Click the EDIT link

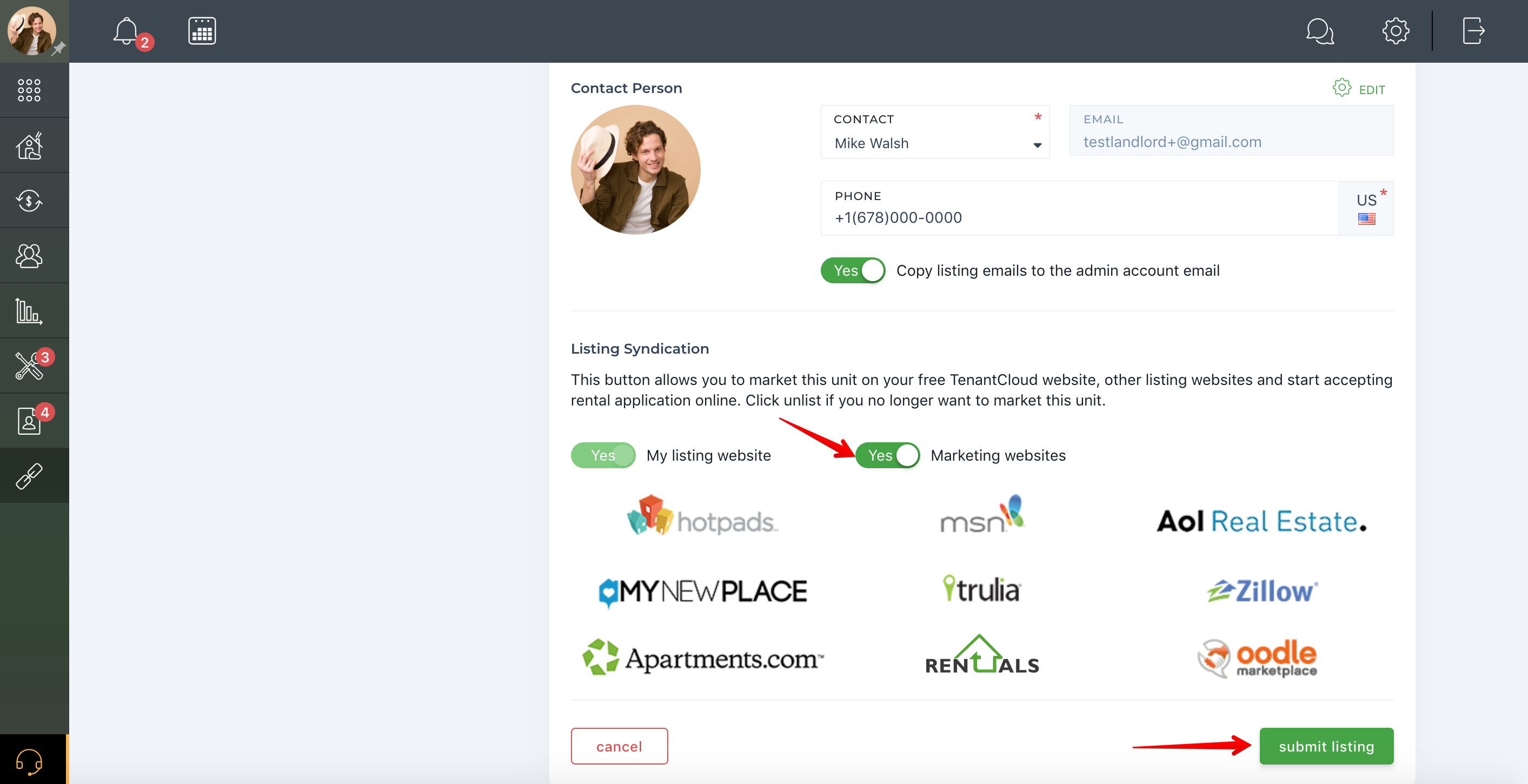1371,90
